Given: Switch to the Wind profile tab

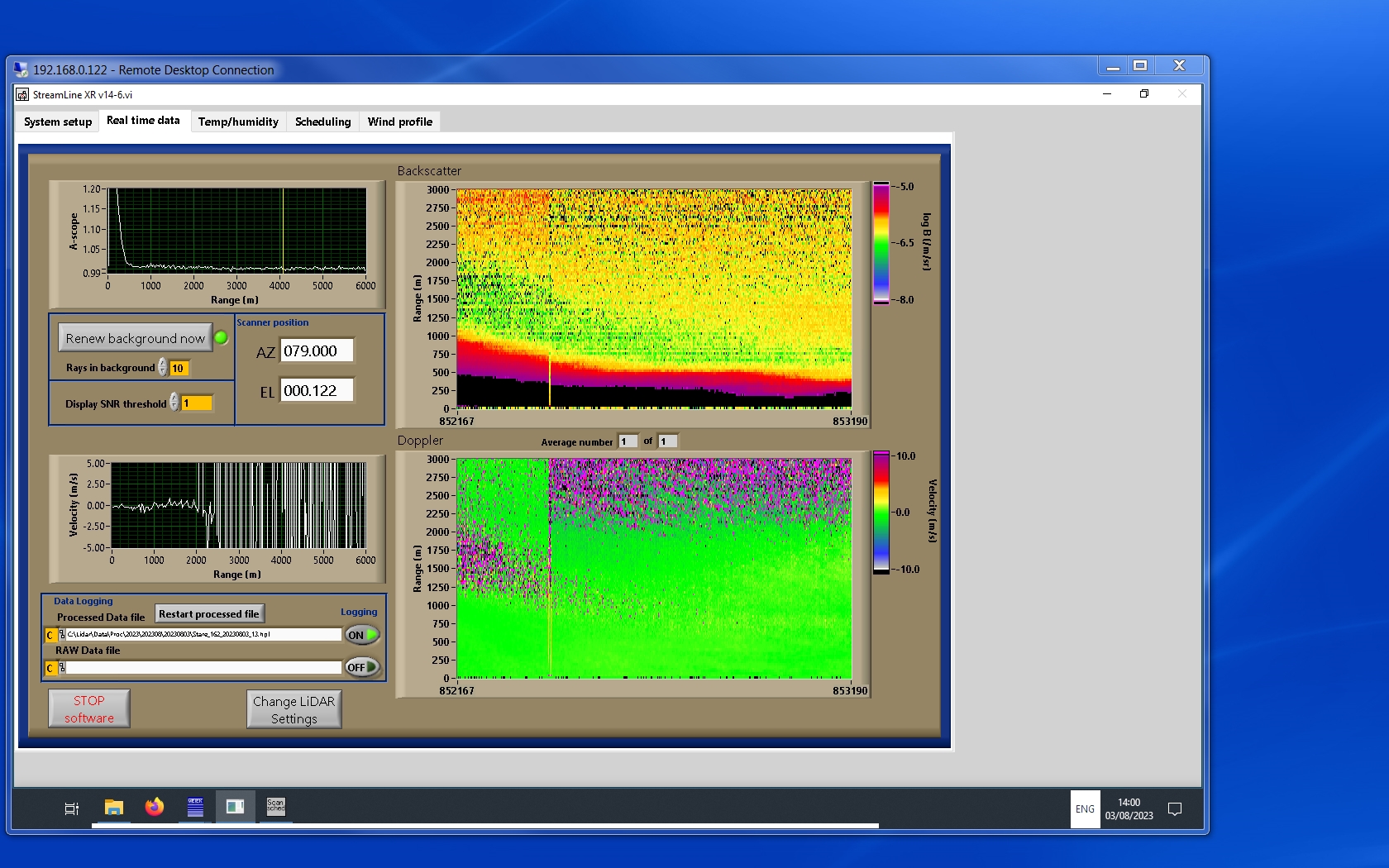Looking at the screenshot, I should click(x=399, y=122).
